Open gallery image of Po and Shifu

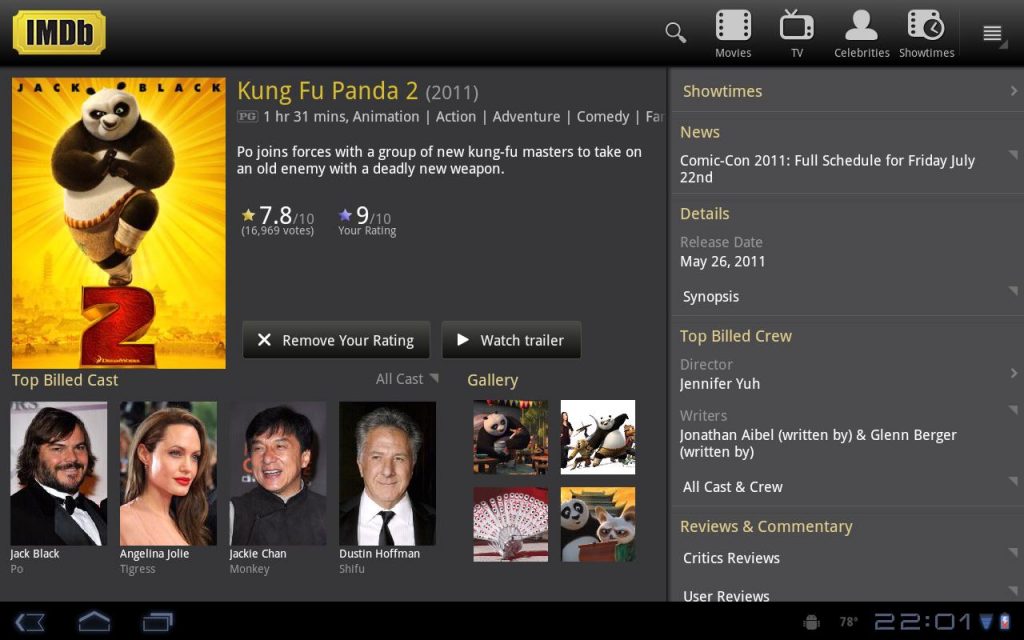(598, 524)
